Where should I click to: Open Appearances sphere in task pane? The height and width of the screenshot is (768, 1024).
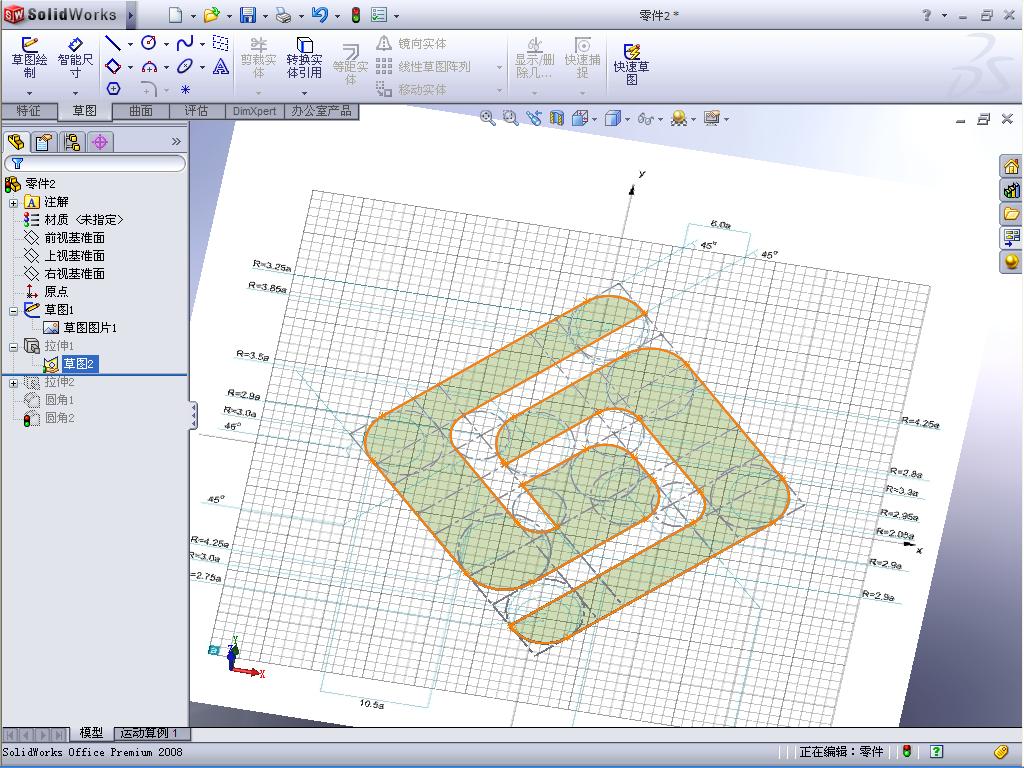[1011, 261]
